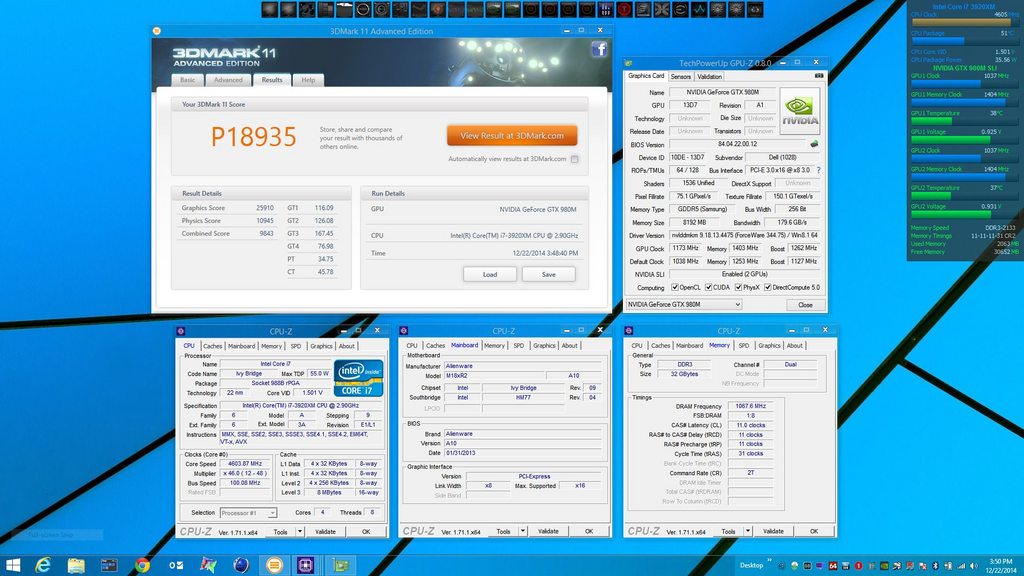The width and height of the screenshot is (1024, 576).
Task: Click the volume speaker tray icon
Action: pos(974,566)
